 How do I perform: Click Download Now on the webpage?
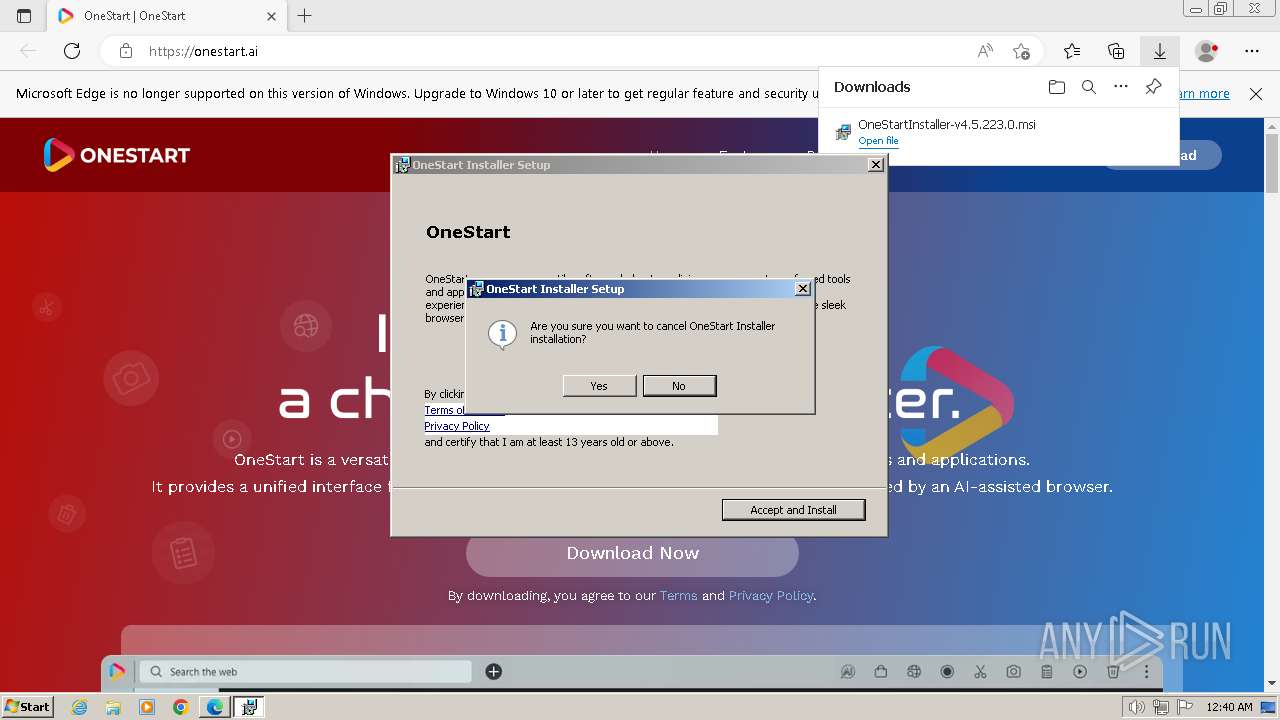pyautogui.click(x=632, y=553)
